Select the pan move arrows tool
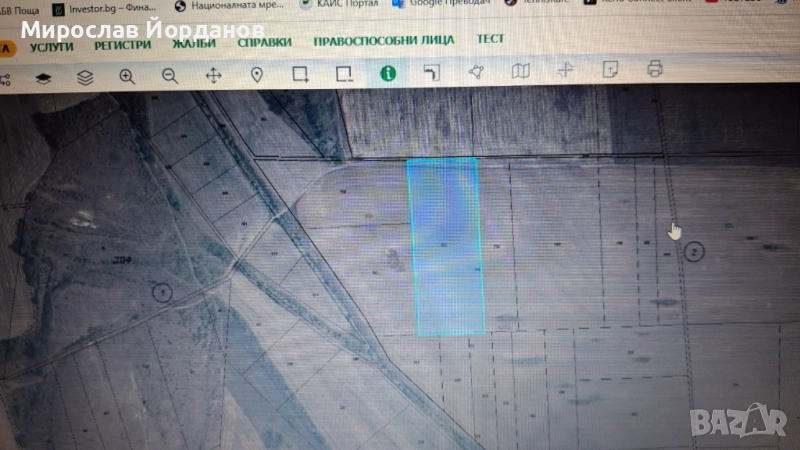The height and width of the screenshot is (450, 800). (213, 75)
